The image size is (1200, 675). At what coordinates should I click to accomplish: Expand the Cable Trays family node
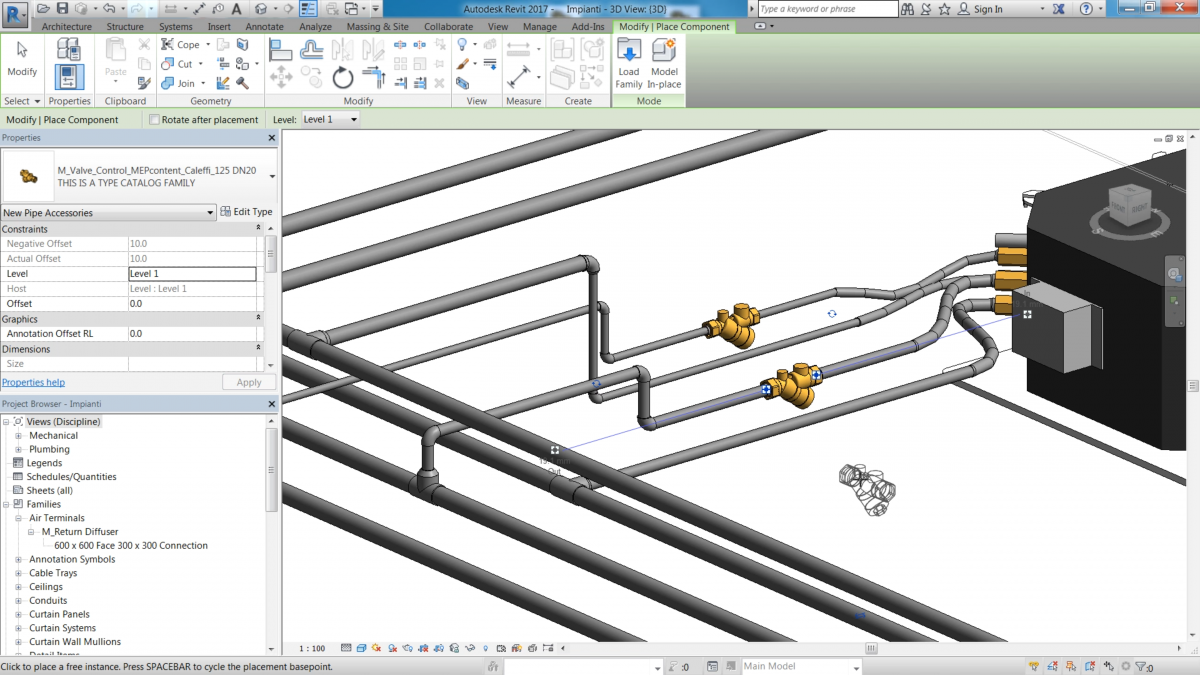point(19,573)
